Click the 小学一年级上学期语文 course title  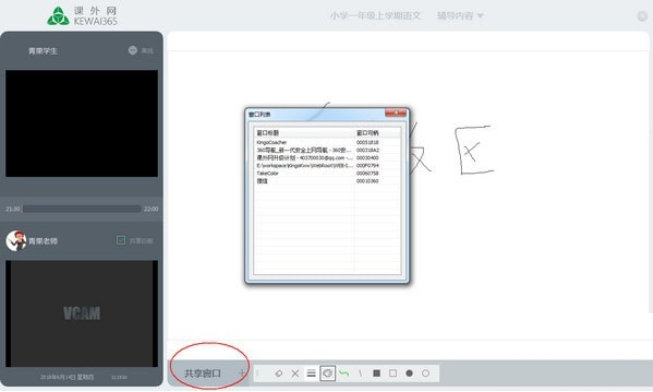375,16
